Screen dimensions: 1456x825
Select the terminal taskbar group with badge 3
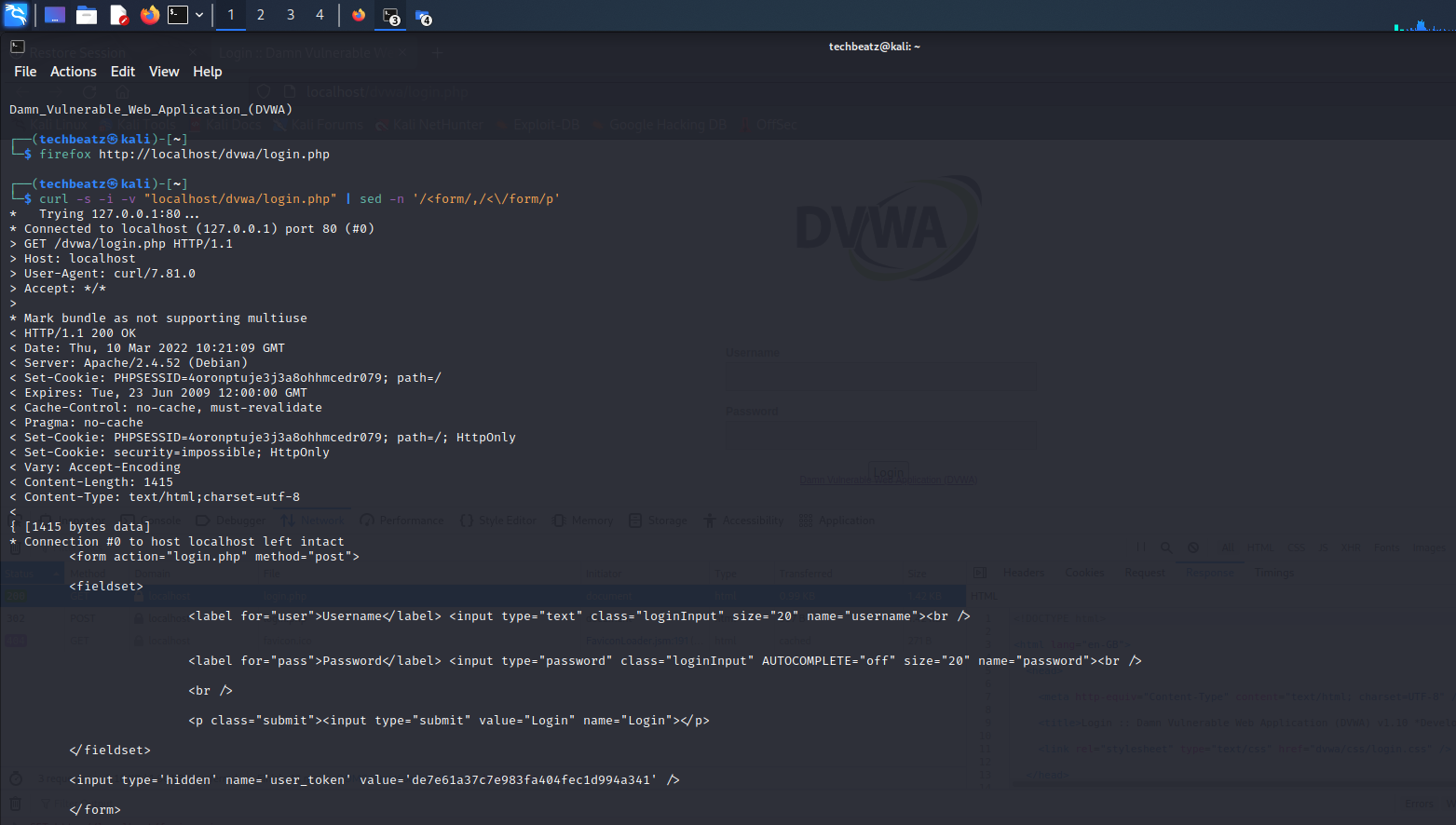[x=390, y=15]
